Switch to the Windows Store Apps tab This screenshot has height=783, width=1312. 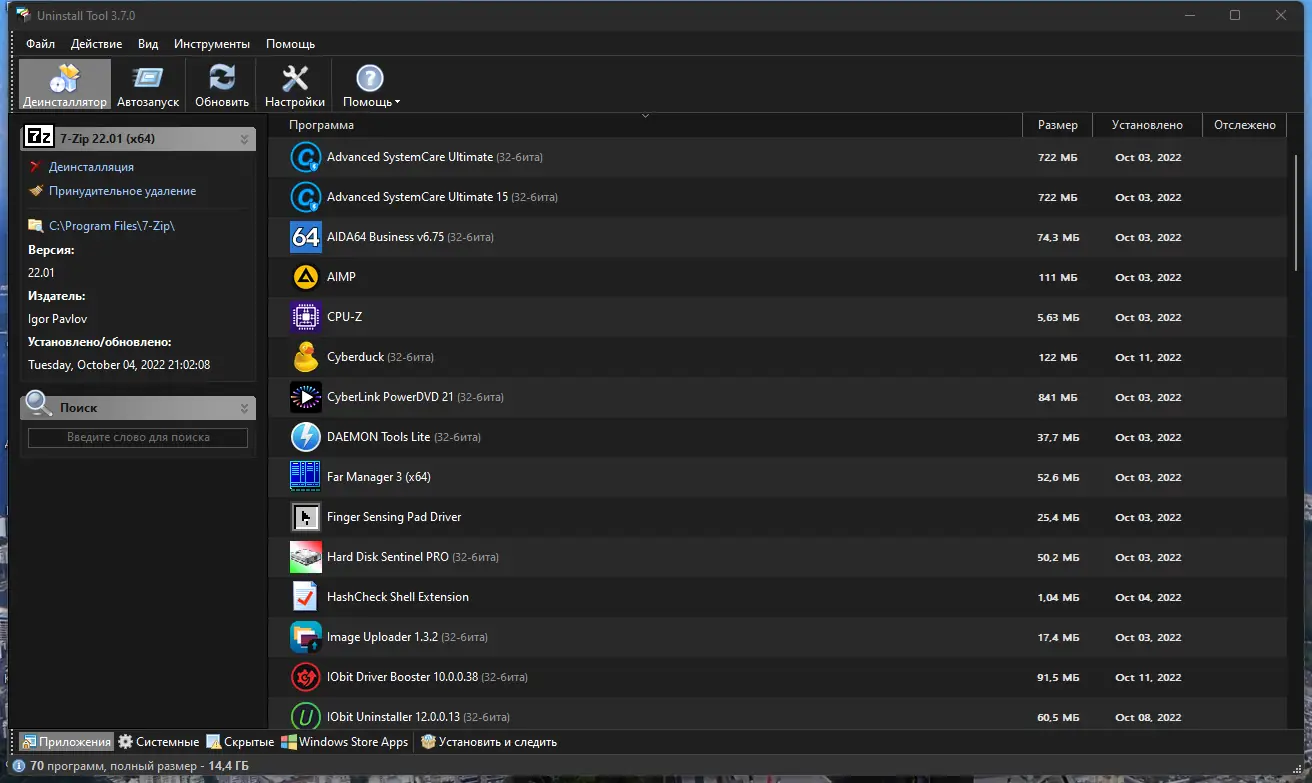(x=345, y=742)
